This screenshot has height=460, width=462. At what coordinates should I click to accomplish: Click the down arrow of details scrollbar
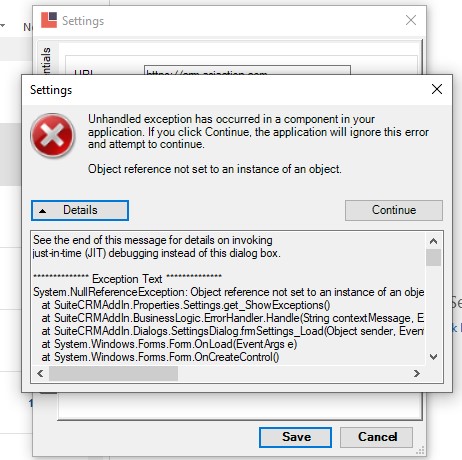pos(433,357)
